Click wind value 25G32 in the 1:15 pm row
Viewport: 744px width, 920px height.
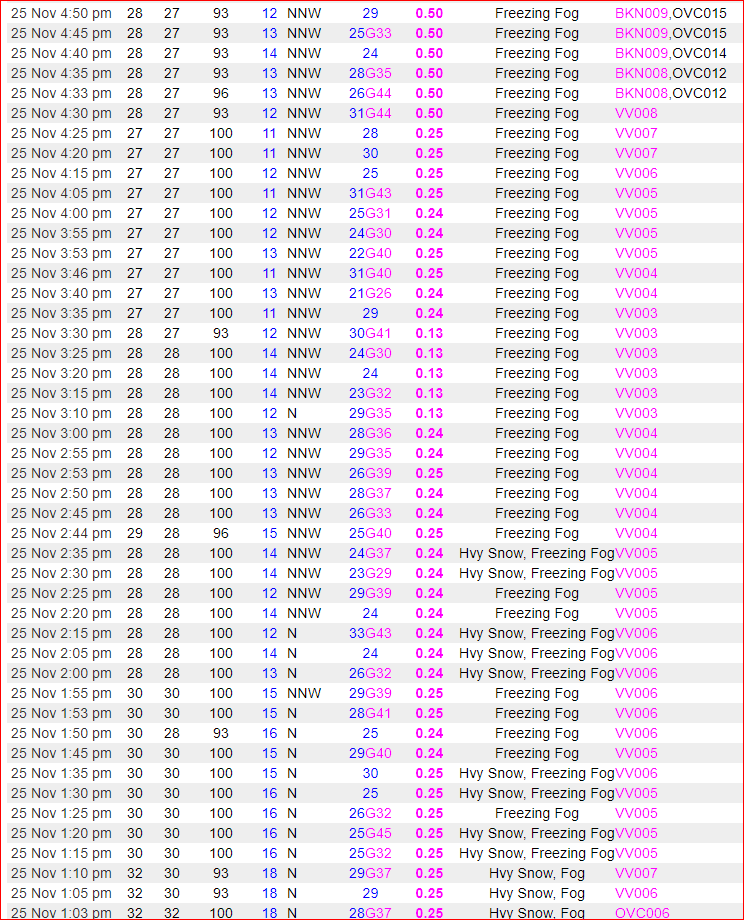click(370, 853)
